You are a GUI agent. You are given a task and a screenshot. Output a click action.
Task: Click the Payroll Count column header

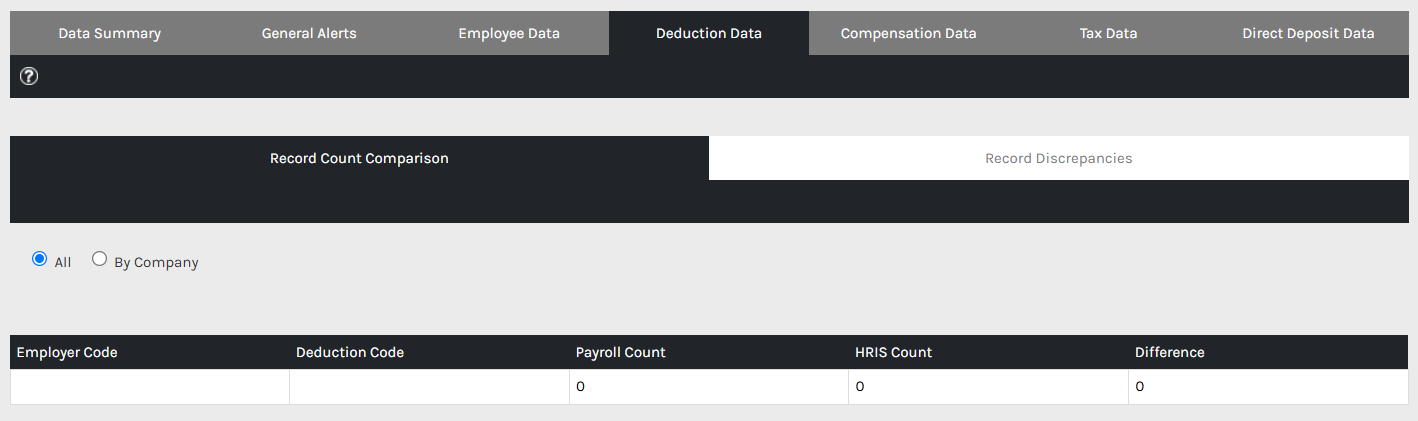pos(709,352)
